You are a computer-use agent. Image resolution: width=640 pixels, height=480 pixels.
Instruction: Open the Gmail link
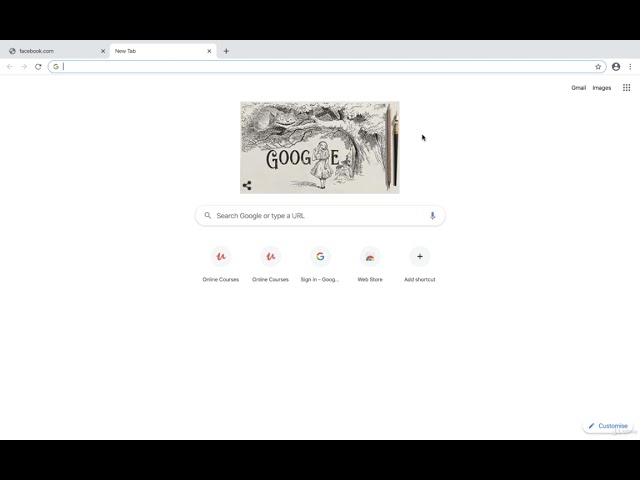[578, 88]
